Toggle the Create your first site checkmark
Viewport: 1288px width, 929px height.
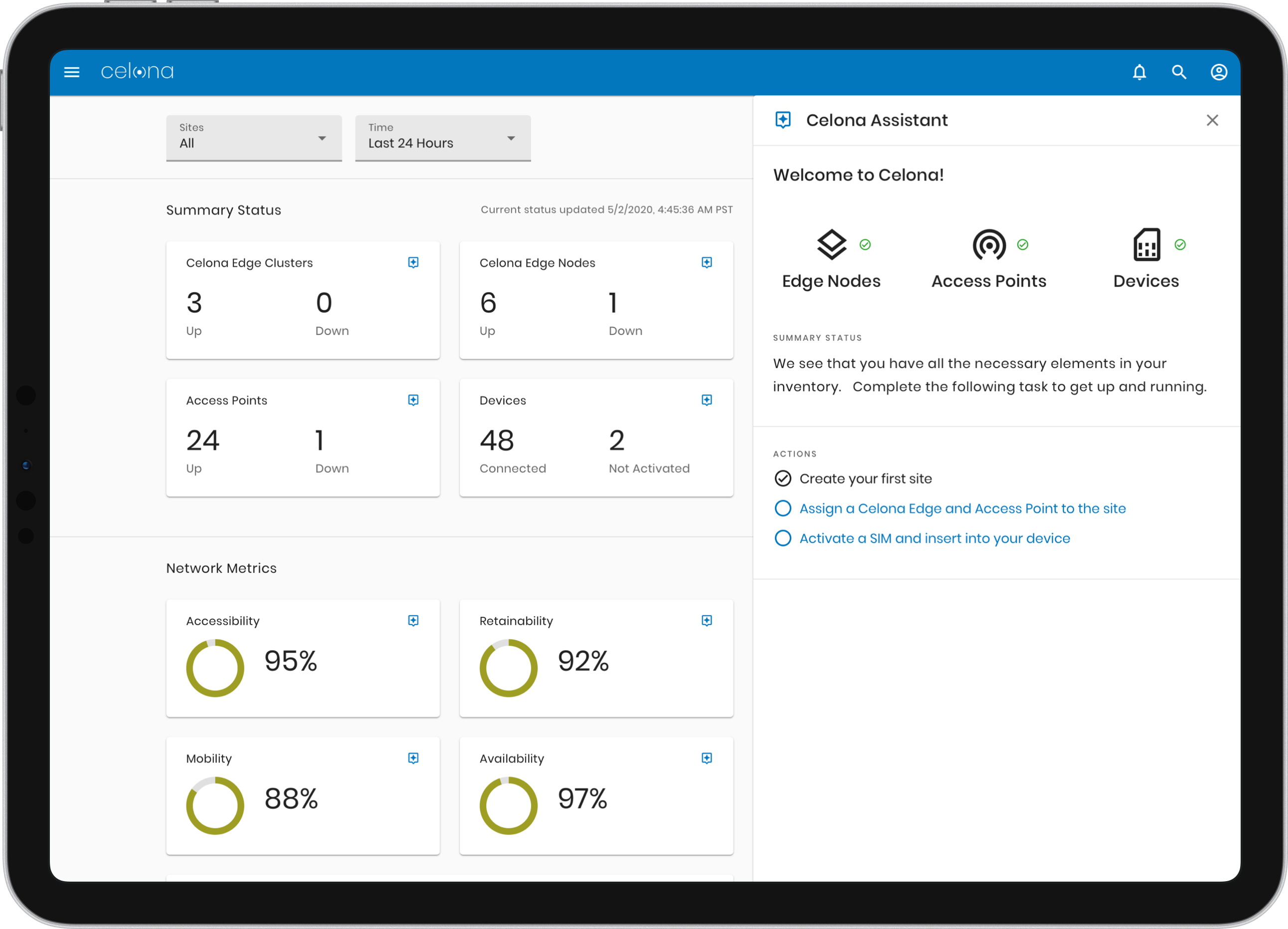[x=782, y=479]
